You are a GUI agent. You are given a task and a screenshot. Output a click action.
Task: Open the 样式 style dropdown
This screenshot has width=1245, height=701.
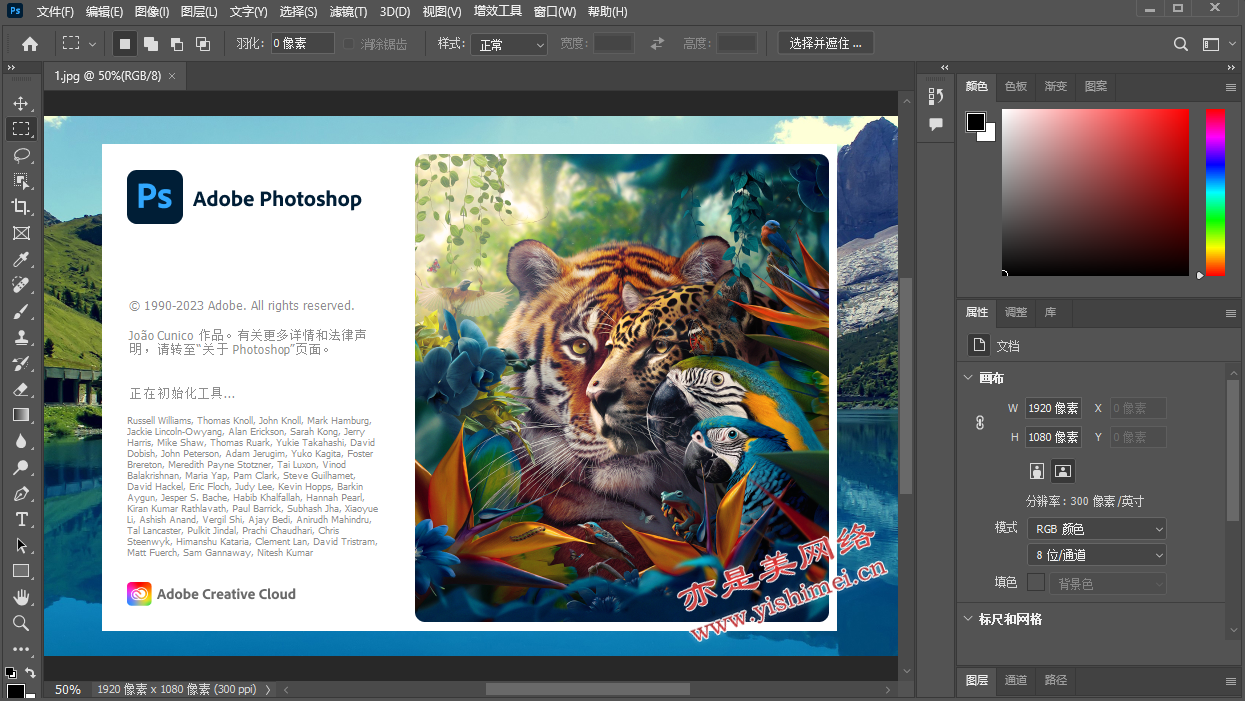click(x=510, y=44)
